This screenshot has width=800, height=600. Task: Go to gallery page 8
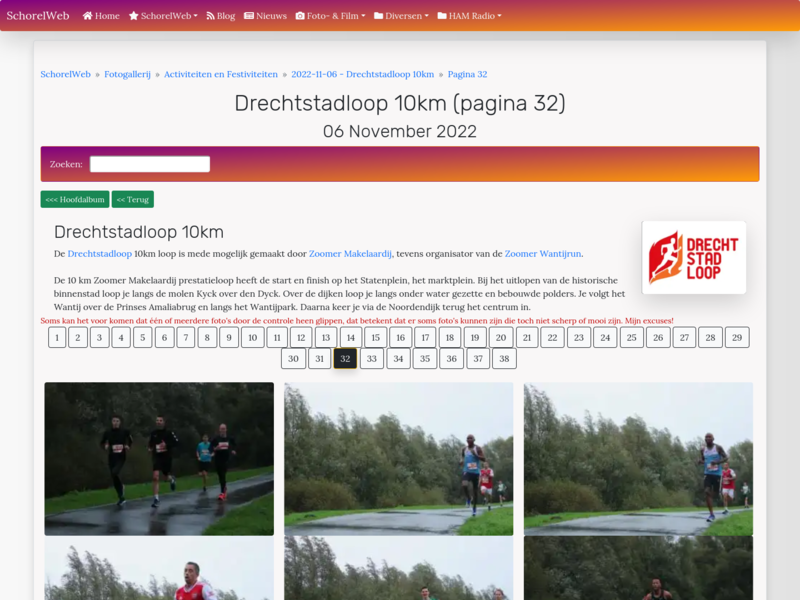point(207,337)
